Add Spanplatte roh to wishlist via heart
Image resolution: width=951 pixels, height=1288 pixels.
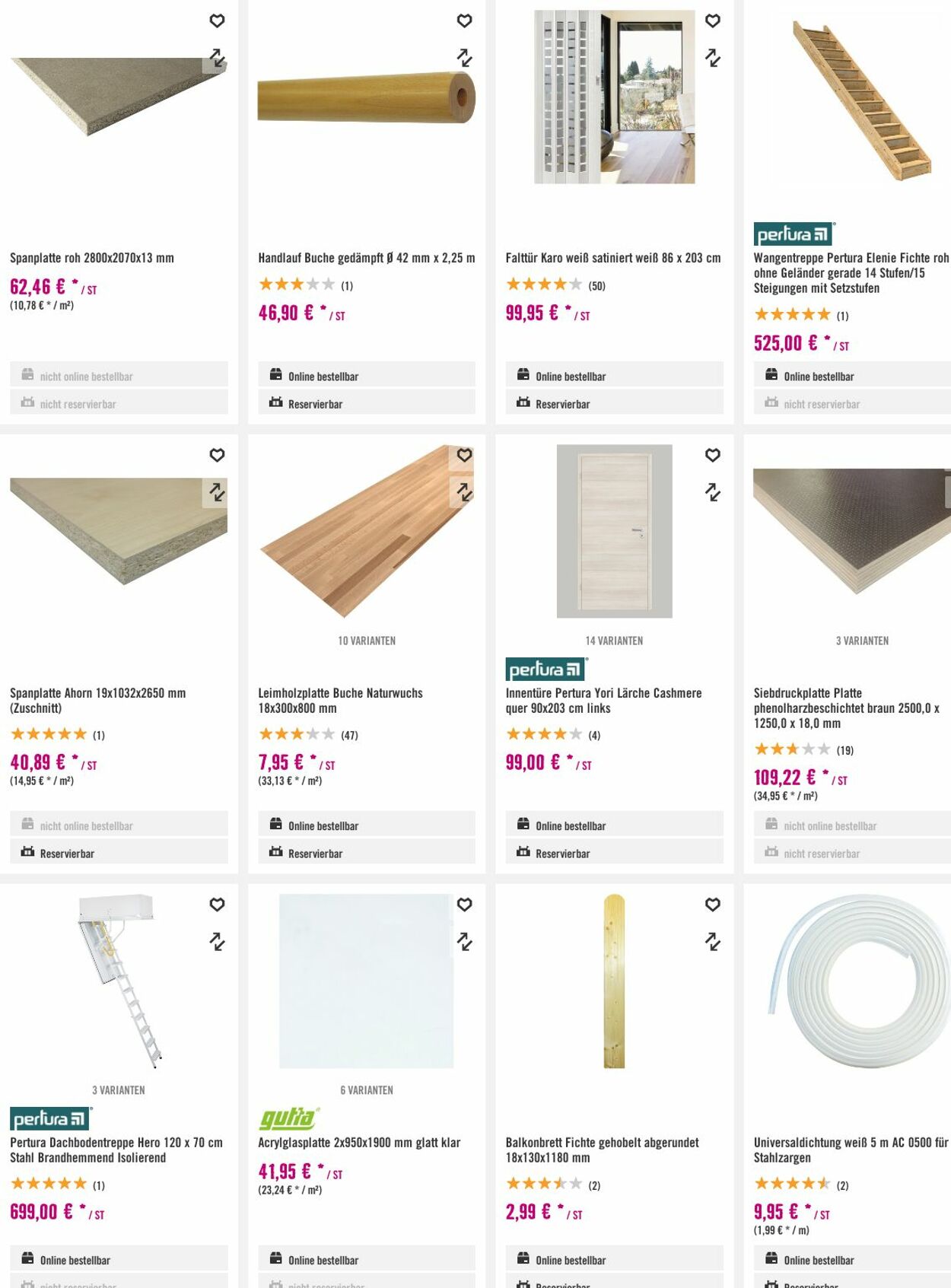pos(217,21)
